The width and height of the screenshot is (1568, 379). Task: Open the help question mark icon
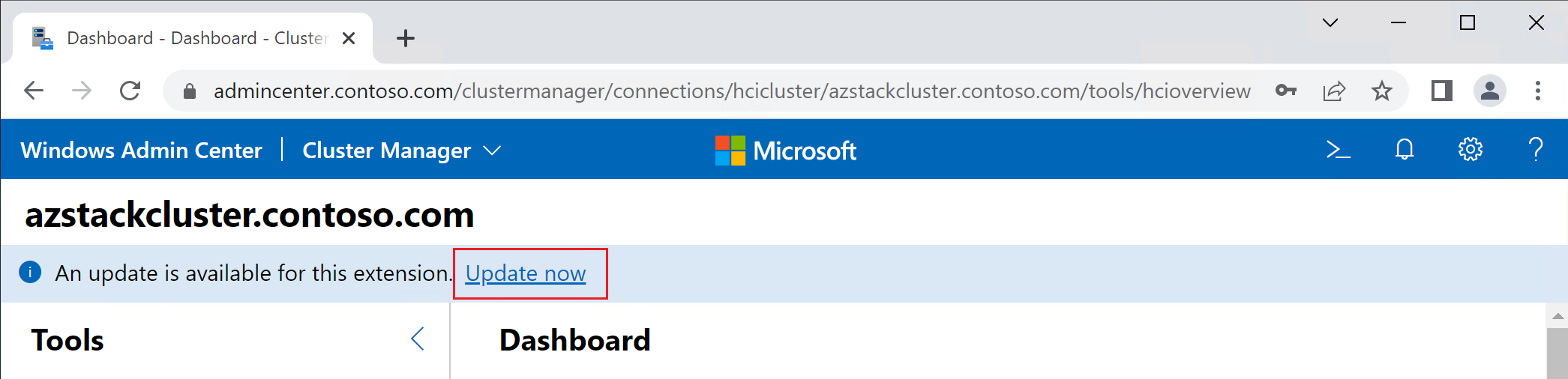1536,150
